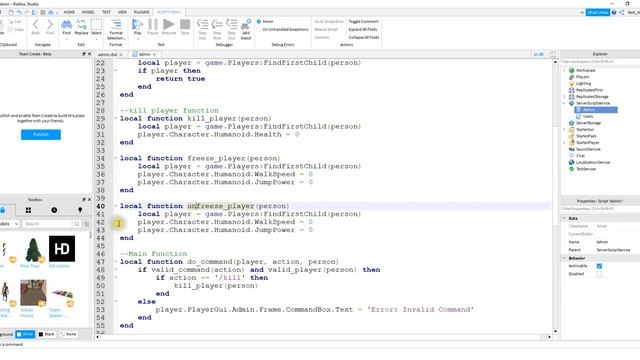Click Collapse All Folds action
The width and height of the screenshot is (640, 360).
click(x=364, y=37)
